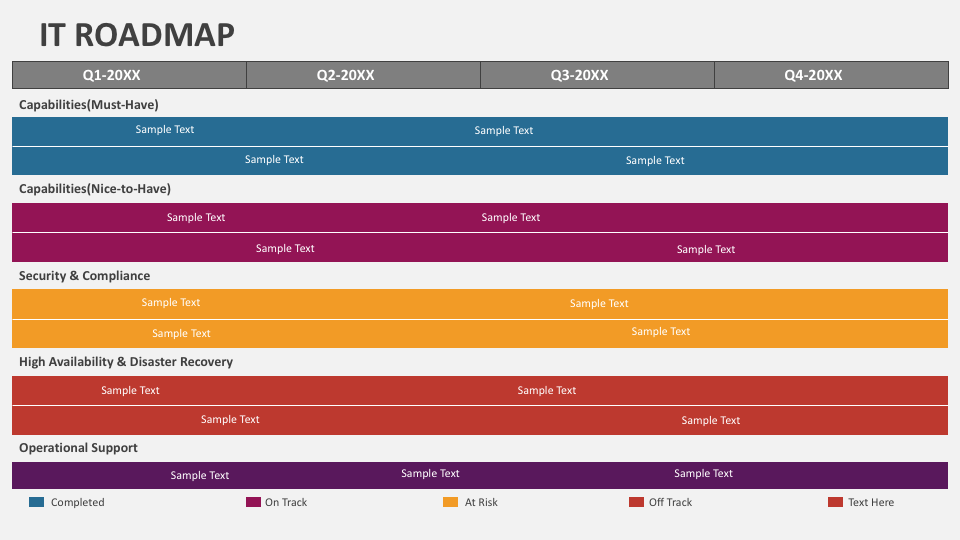Viewport: 960px width, 540px height.
Task: Select Q1 Sample Text in lower red Disaster Recovery bar
Action: pyautogui.click(x=230, y=419)
